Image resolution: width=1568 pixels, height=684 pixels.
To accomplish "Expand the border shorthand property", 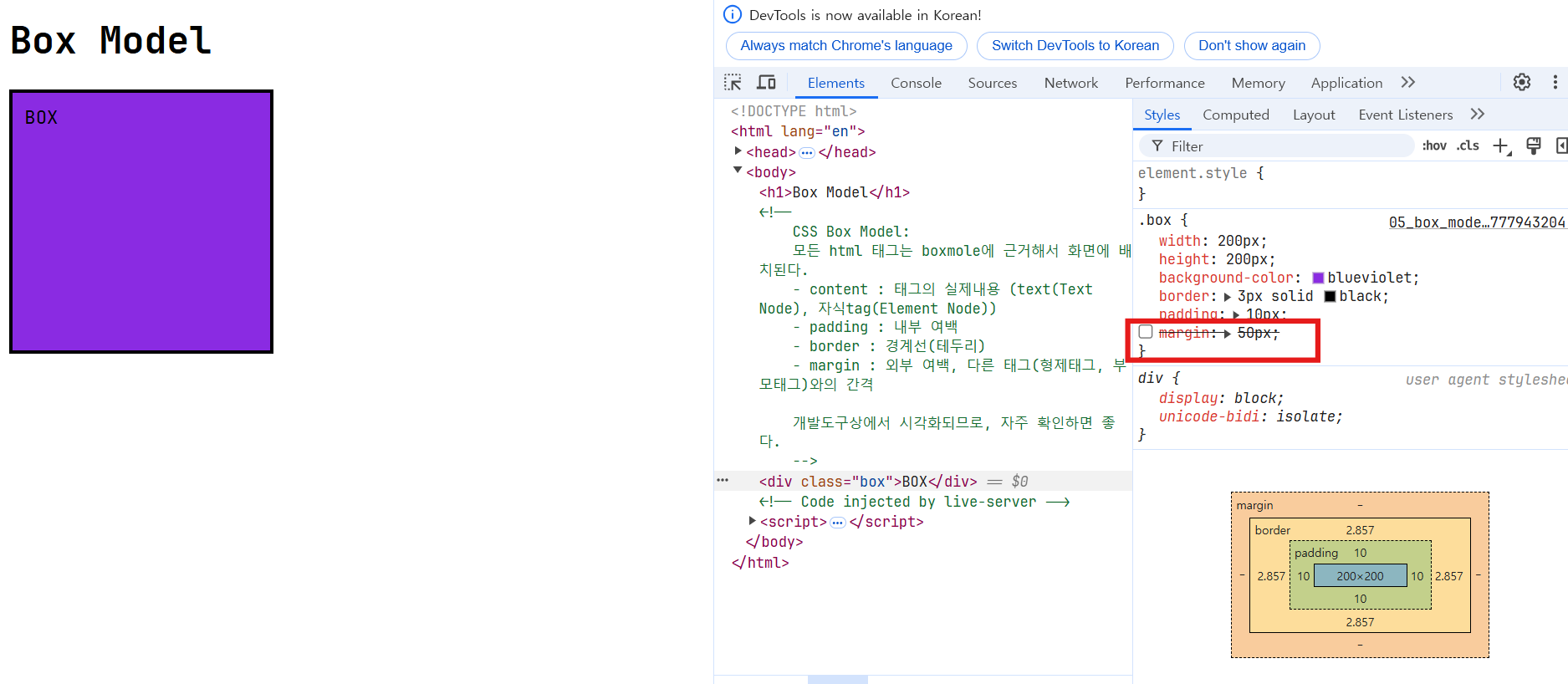I will pos(1227,297).
